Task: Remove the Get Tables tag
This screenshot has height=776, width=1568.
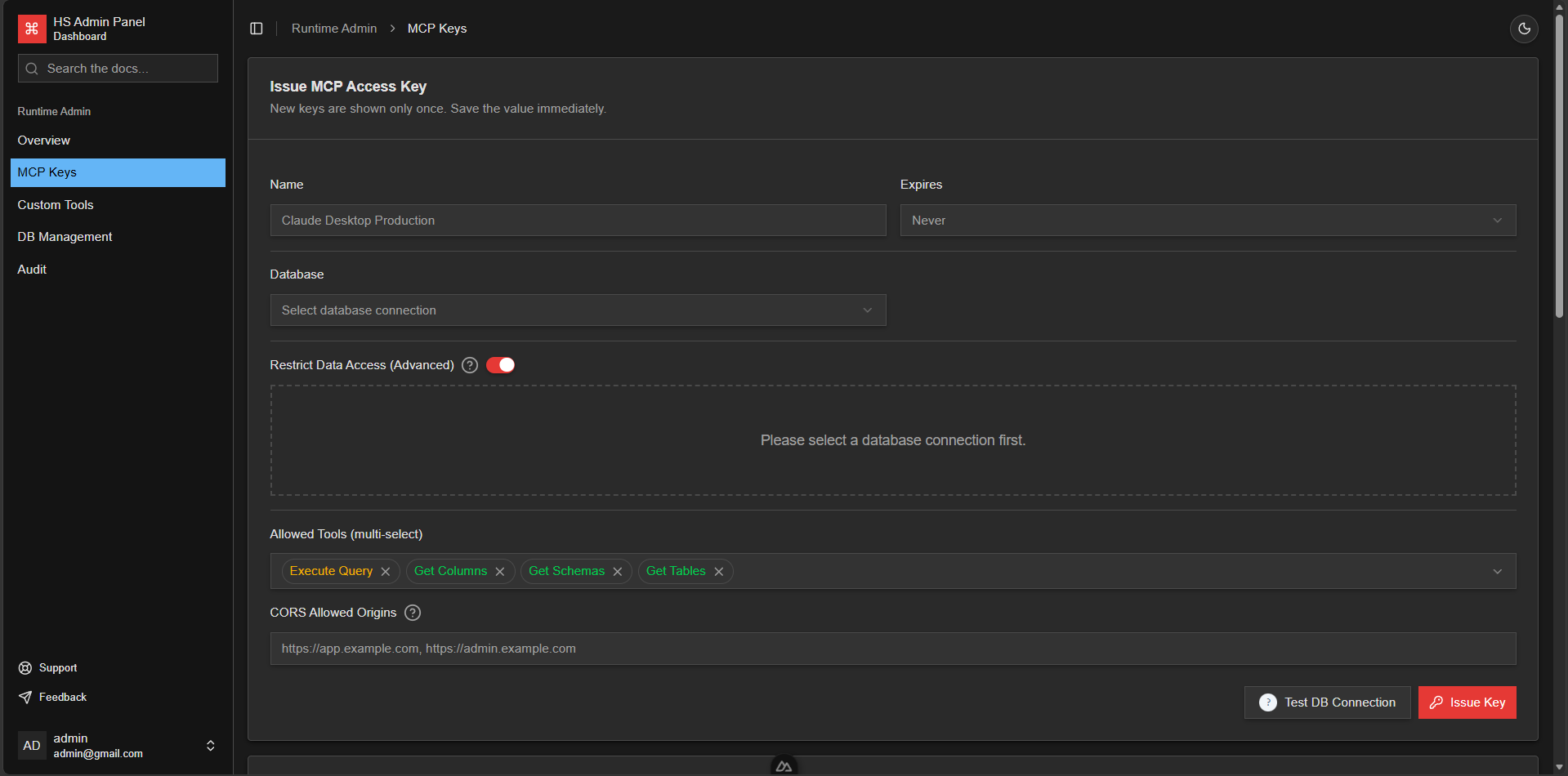Action: coord(719,572)
